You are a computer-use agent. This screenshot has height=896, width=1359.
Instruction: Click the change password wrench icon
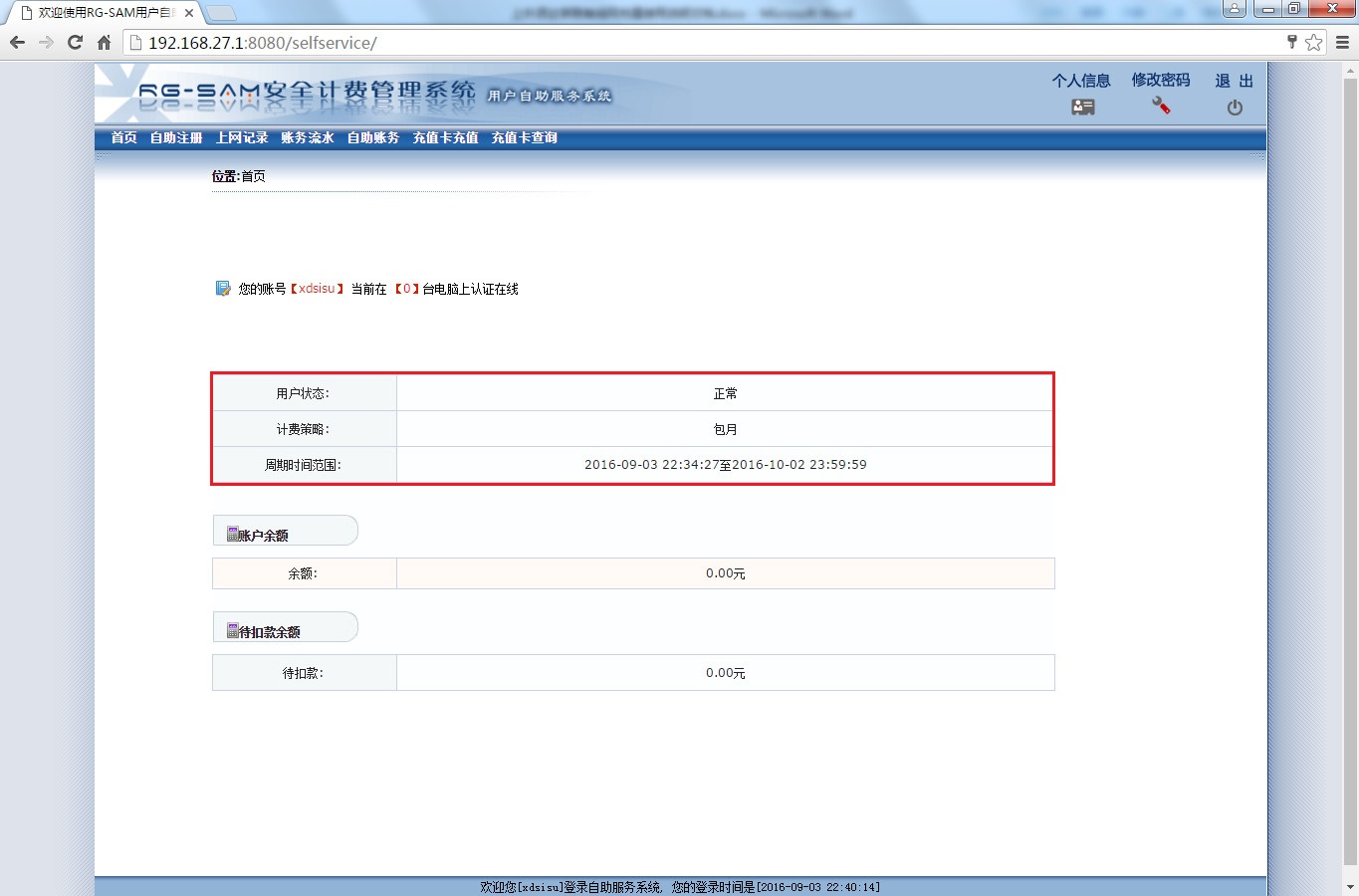click(x=1161, y=106)
